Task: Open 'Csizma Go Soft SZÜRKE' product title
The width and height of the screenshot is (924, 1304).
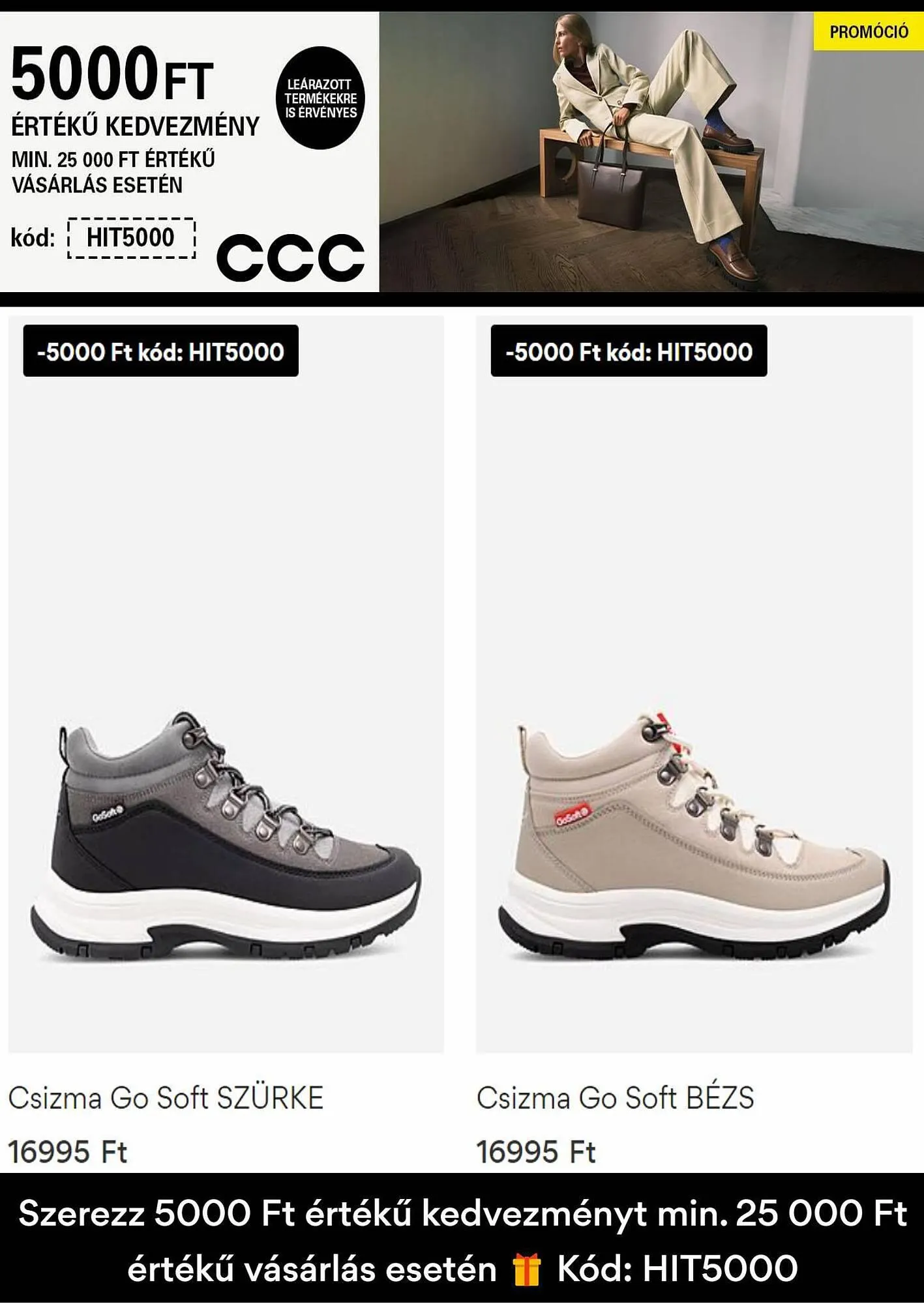Action: coord(166,1098)
